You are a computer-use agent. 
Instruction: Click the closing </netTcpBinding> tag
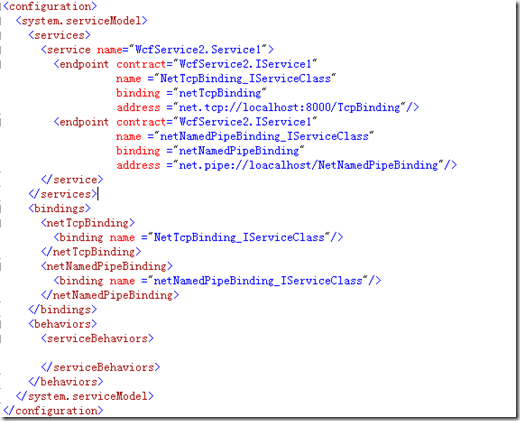point(91,252)
